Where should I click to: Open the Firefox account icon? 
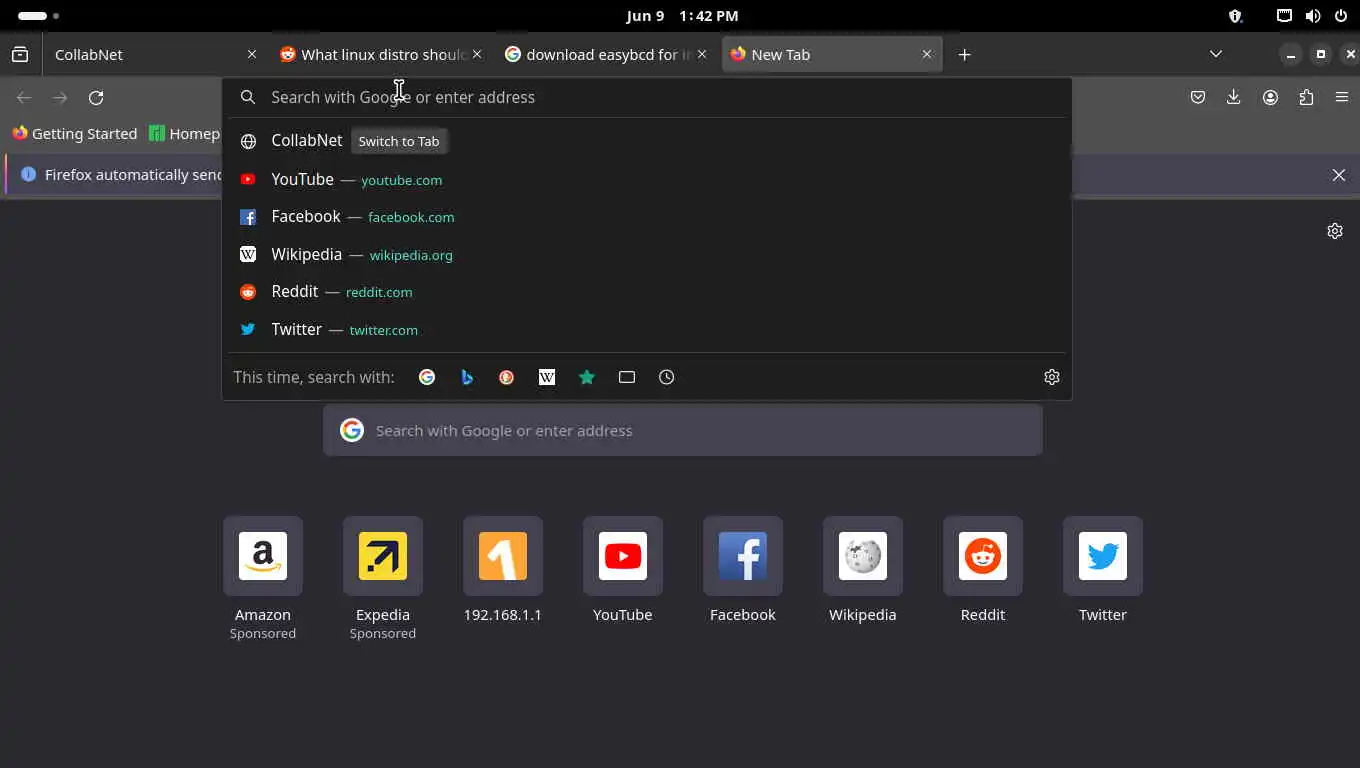1270,97
